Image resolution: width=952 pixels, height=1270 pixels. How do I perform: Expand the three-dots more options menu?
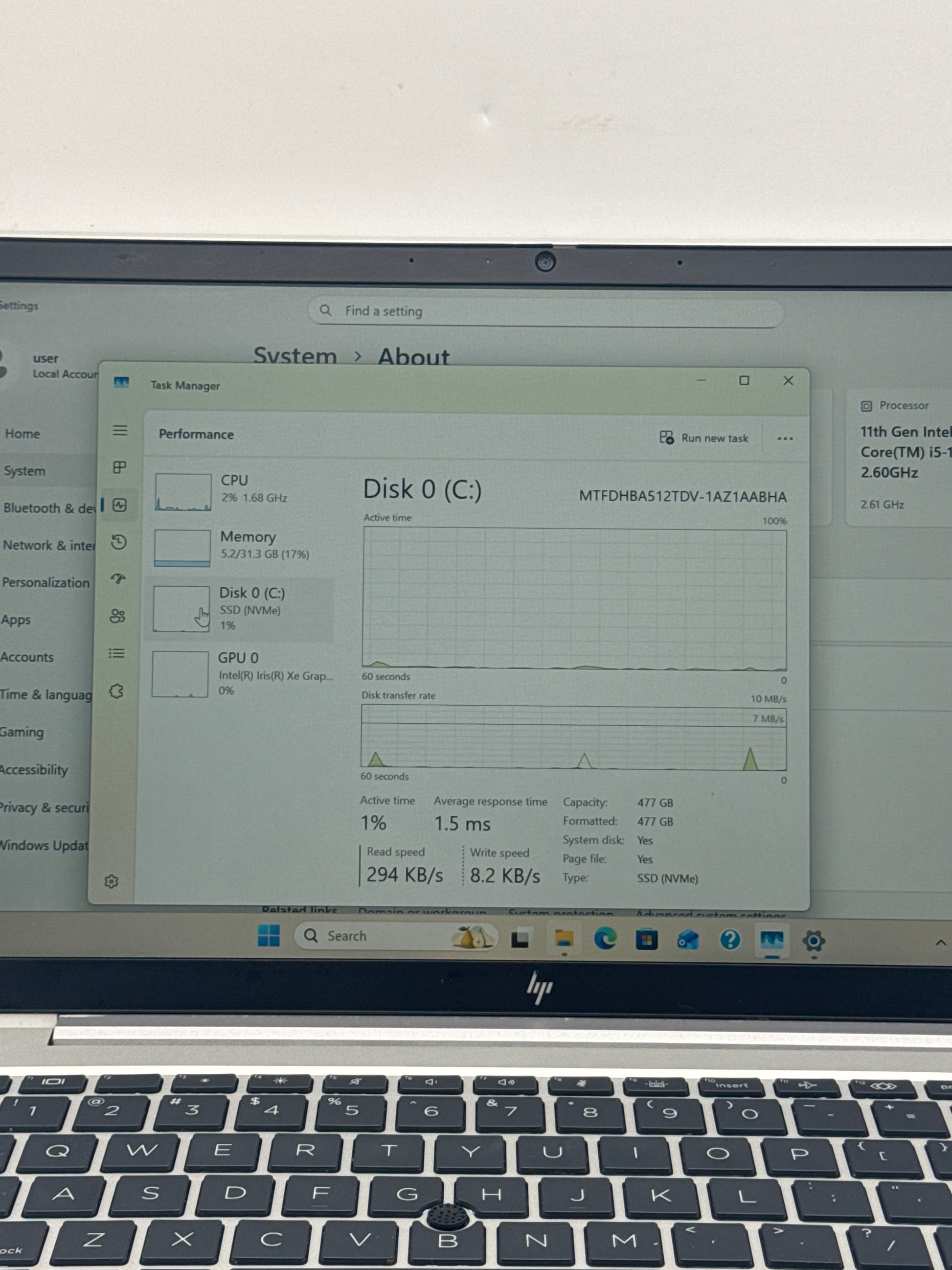click(x=784, y=439)
